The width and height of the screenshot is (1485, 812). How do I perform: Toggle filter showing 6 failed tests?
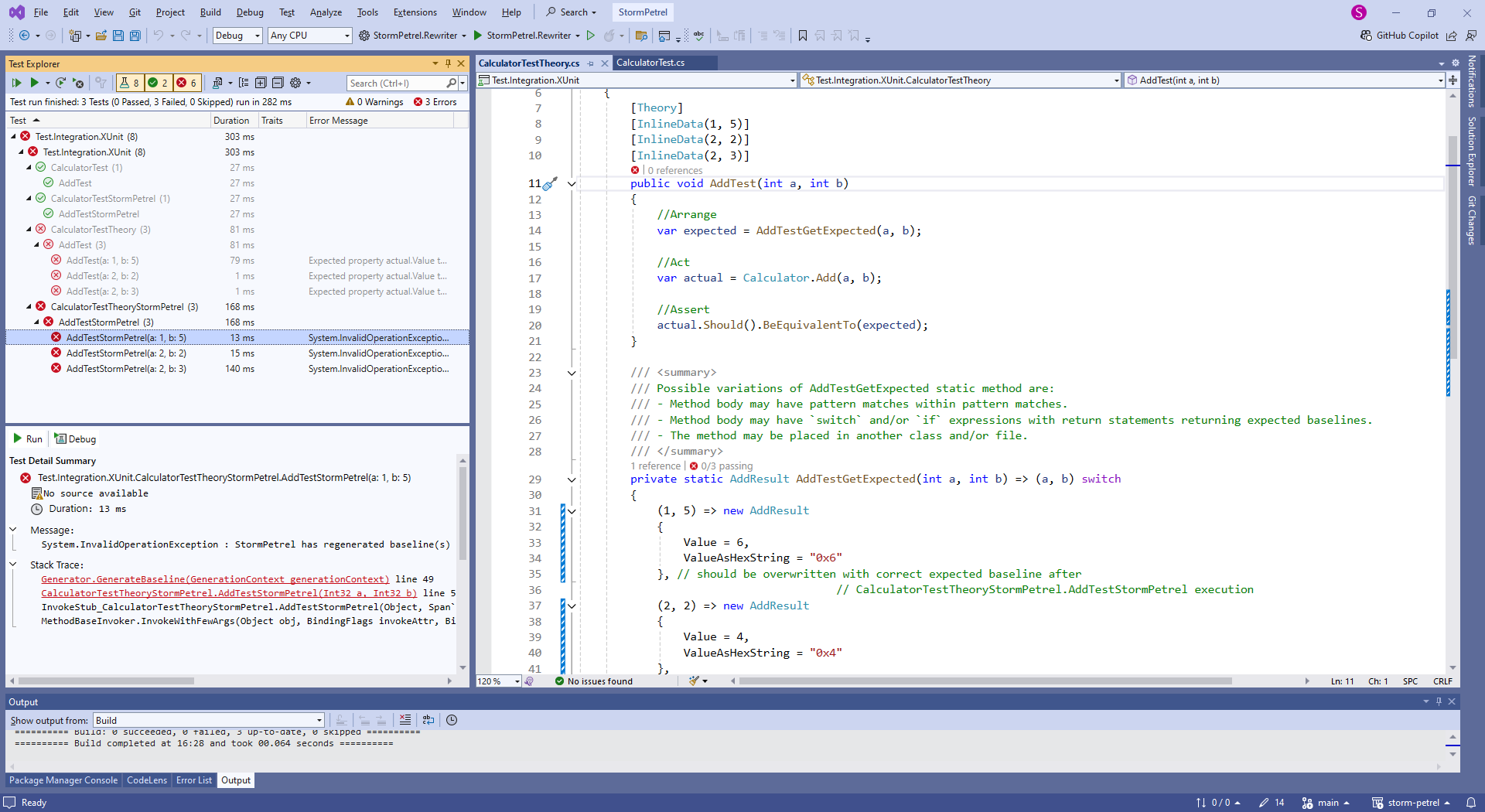tap(186, 83)
